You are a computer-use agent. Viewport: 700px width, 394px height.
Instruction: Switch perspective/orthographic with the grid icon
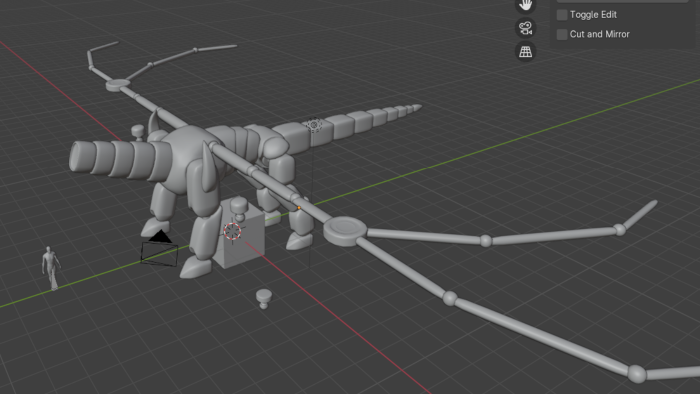click(525, 52)
